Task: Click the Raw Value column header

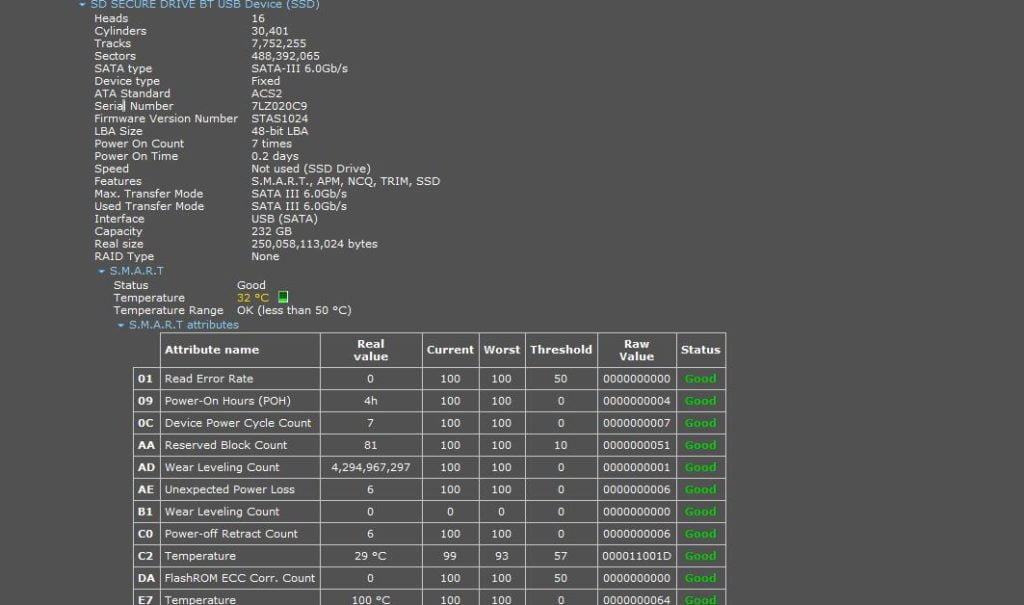Action: (x=636, y=350)
